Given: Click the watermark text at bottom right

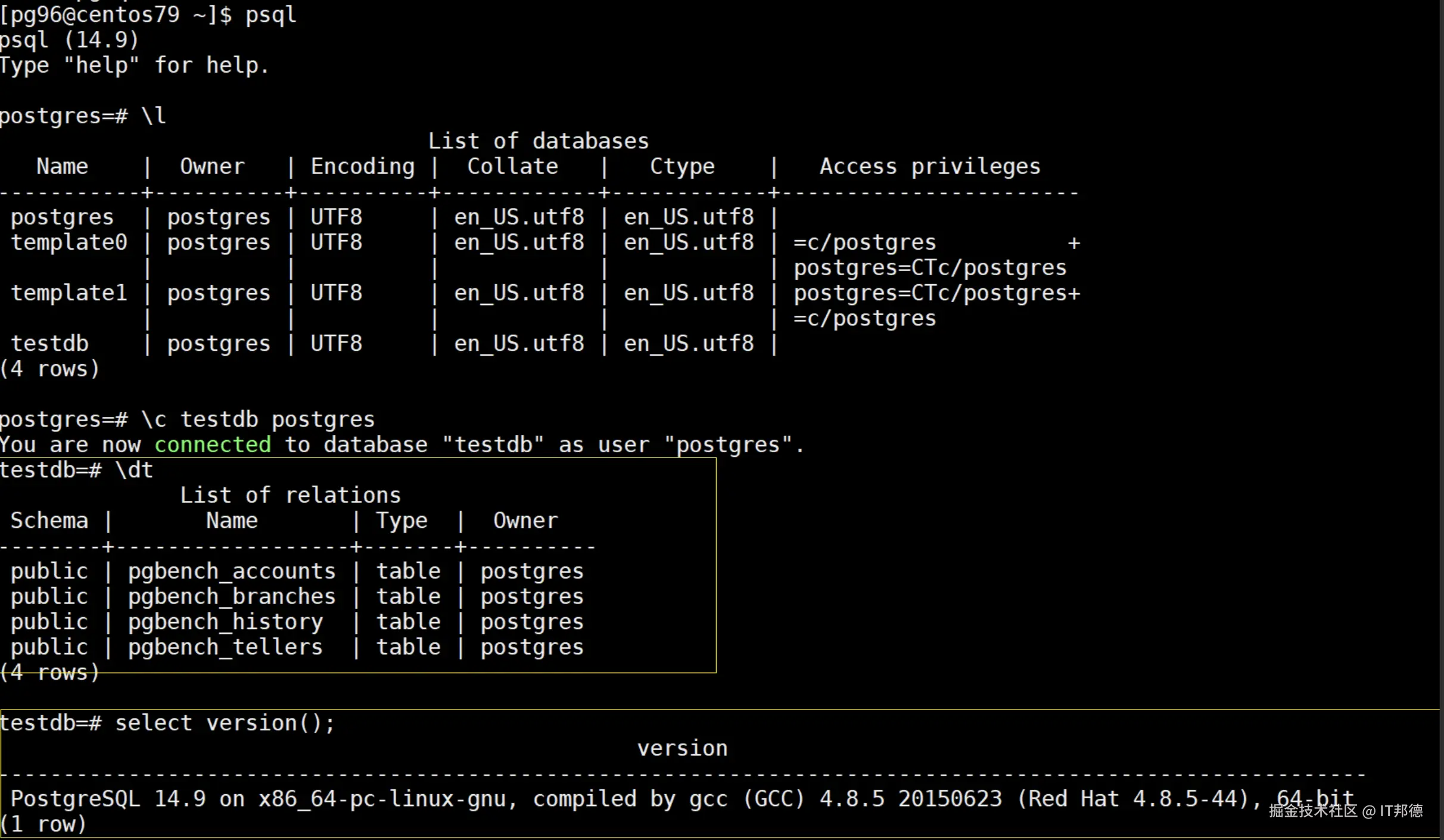Looking at the screenshot, I should coord(1345,811).
